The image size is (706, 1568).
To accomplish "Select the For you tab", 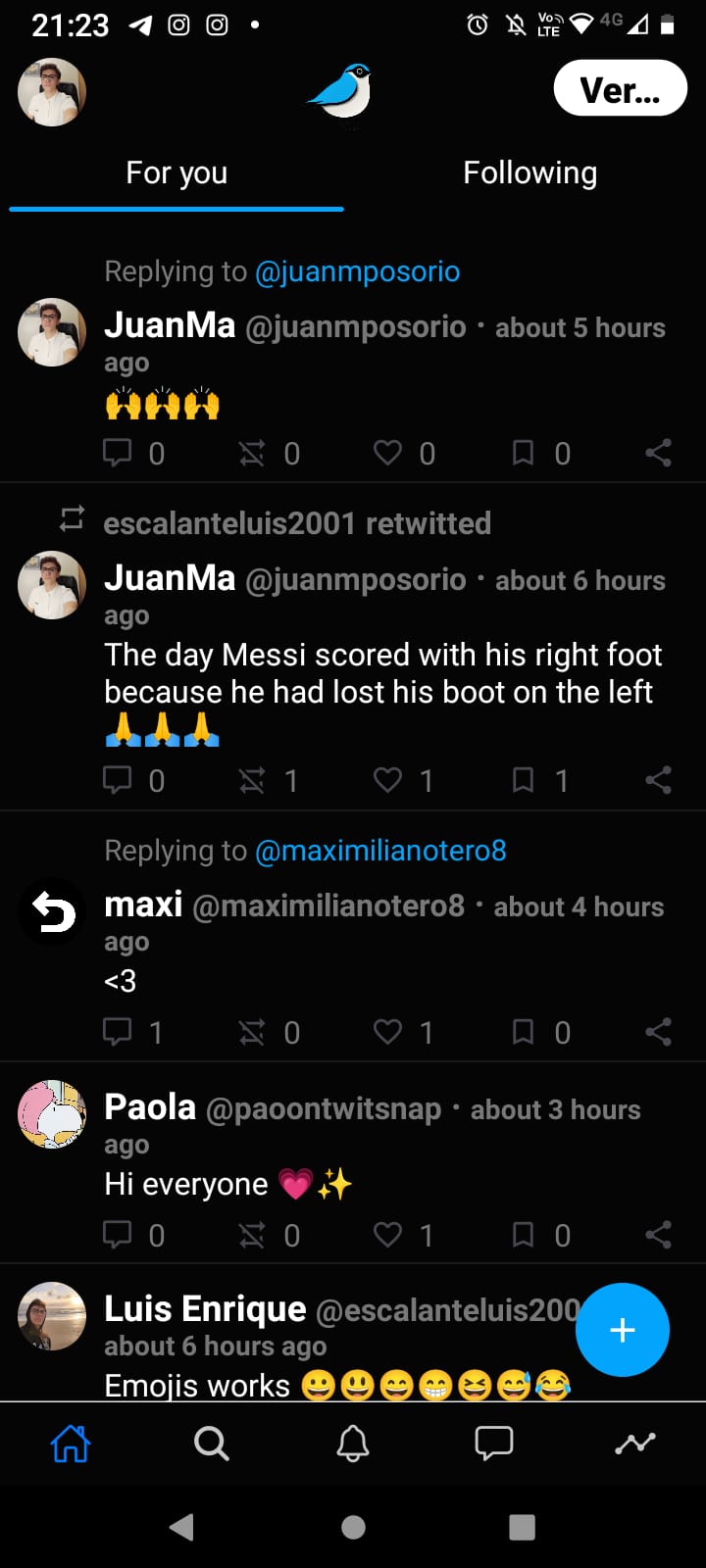I will (x=176, y=173).
